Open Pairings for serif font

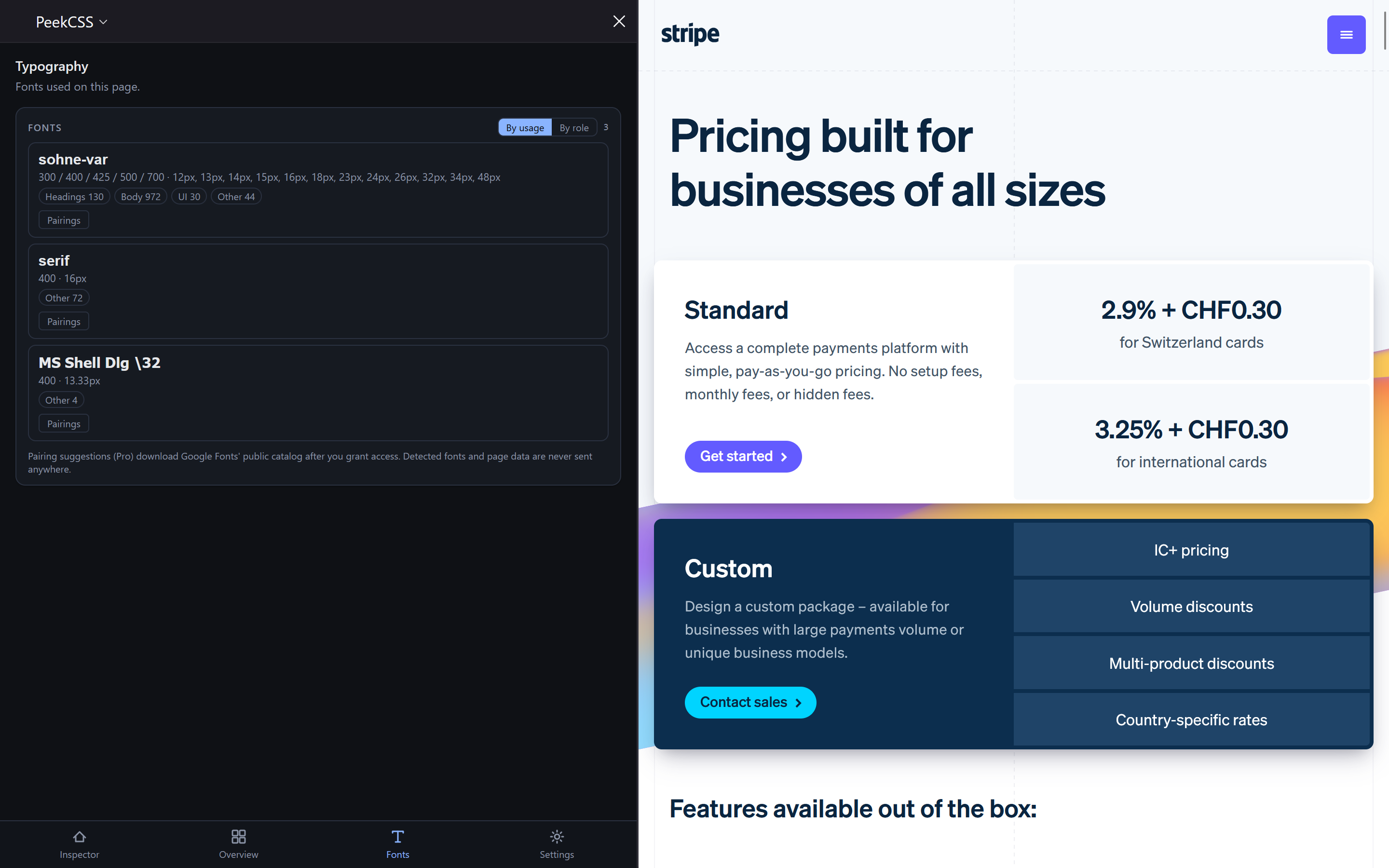(x=64, y=322)
